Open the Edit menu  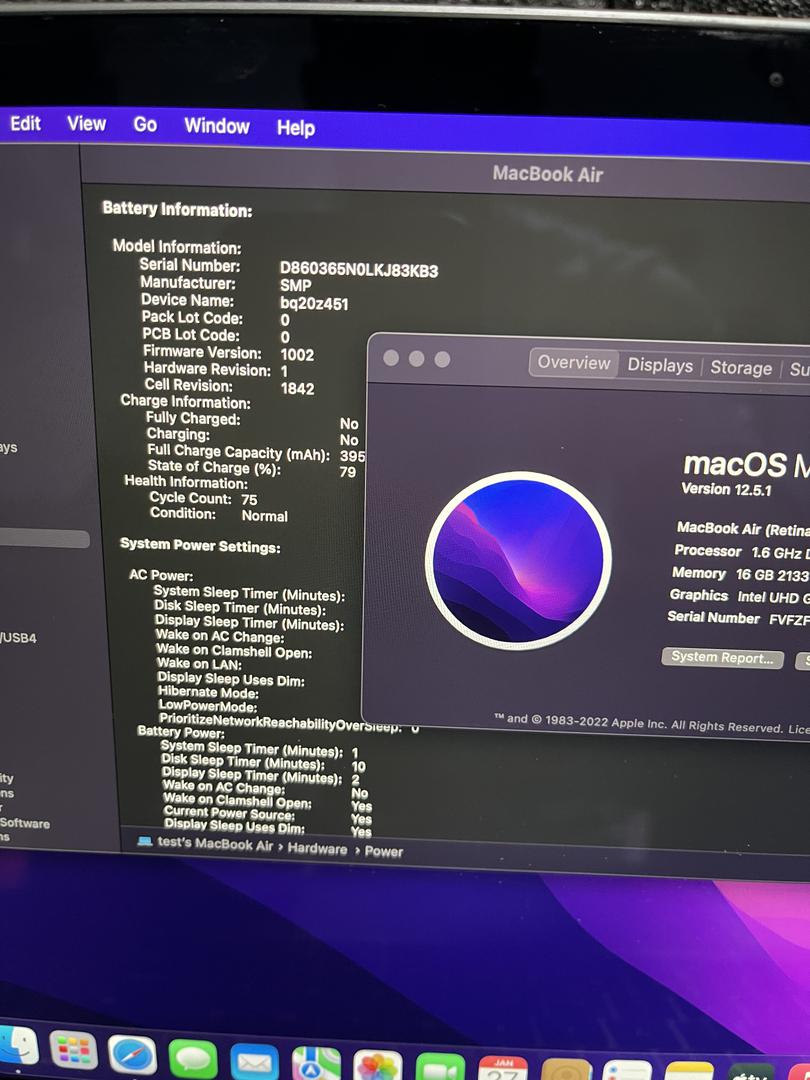coord(25,123)
